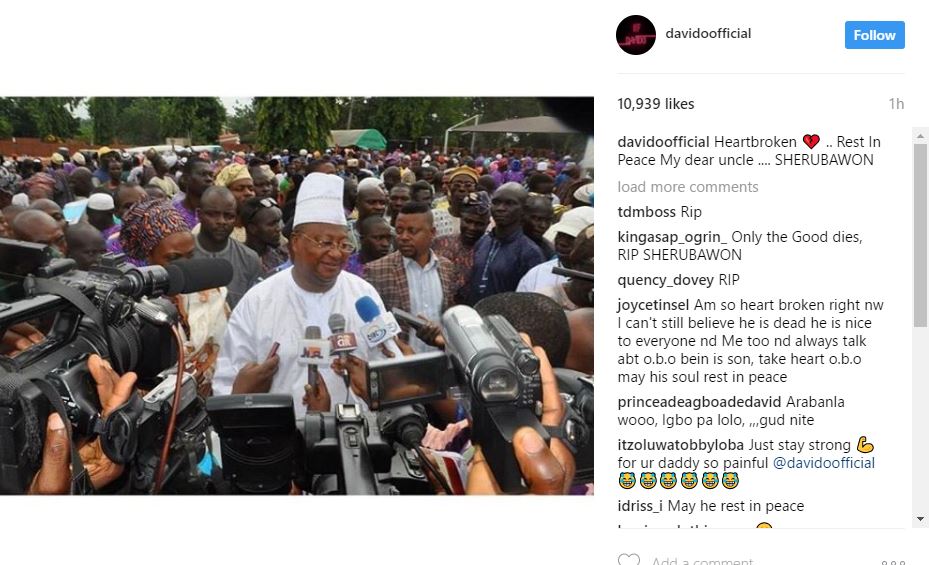Click the scrollbar down arrow
Screen dimensions: 929x565
[920, 519]
